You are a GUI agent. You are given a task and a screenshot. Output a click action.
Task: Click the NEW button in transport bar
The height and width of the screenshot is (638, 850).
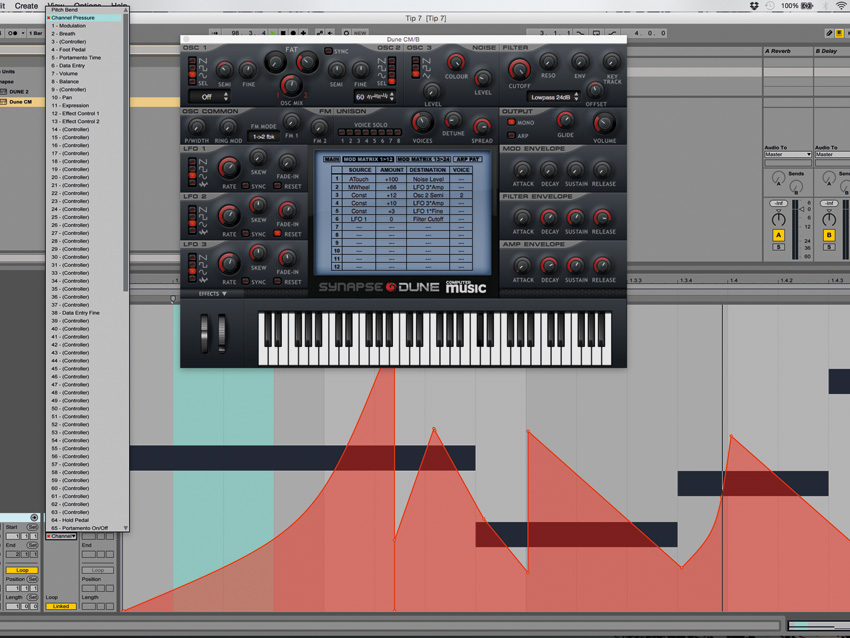pos(360,33)
